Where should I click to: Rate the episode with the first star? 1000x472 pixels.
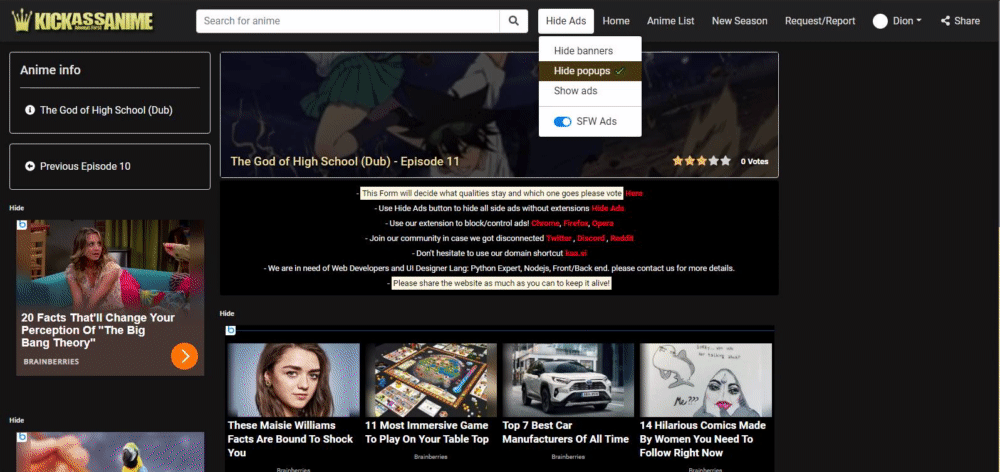pyautogui.click(x=678, y=161)
